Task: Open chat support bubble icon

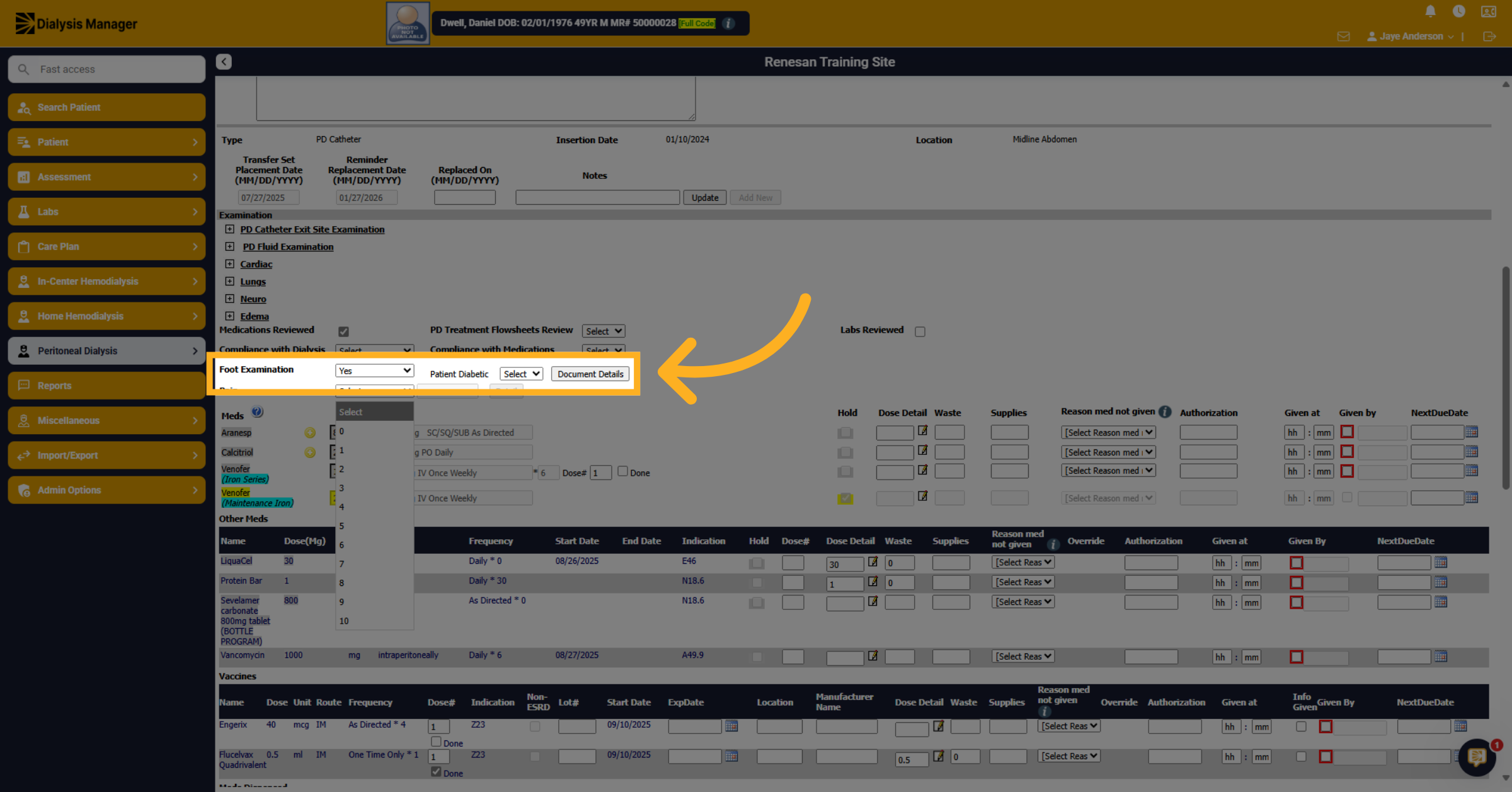Action: click(1477, 757)
